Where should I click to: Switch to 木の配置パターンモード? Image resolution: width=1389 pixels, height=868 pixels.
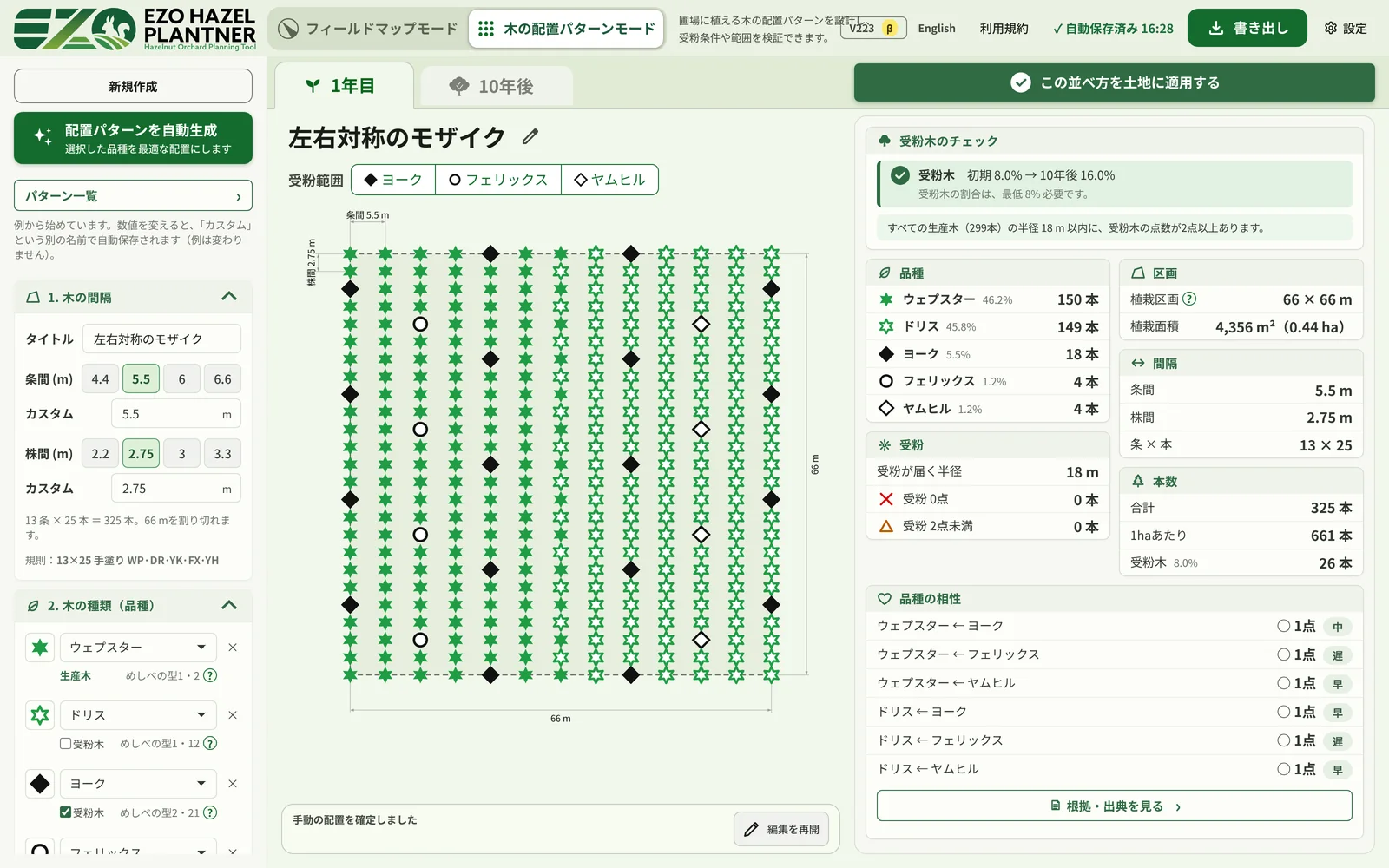[567, 29]
